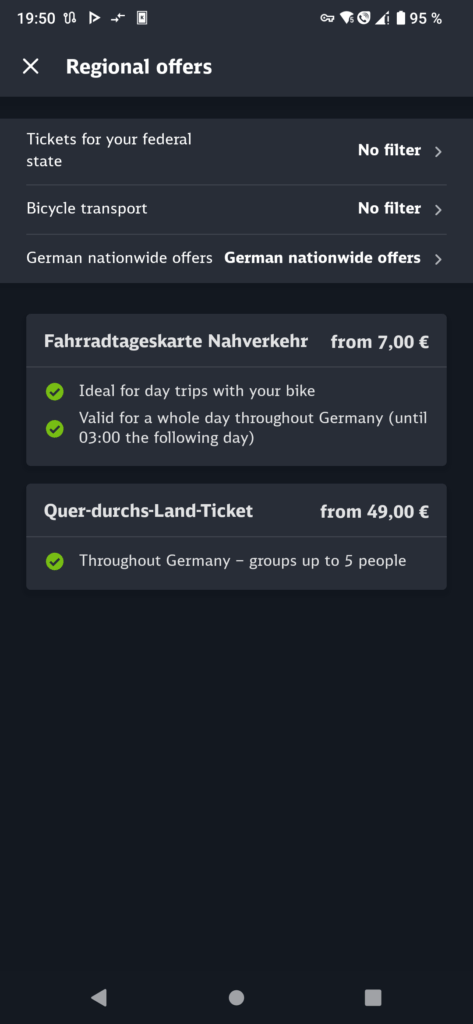Tap the VPN key status icon
The width and height of the screenshot is (473, 1024).
[x=327, y=18]
